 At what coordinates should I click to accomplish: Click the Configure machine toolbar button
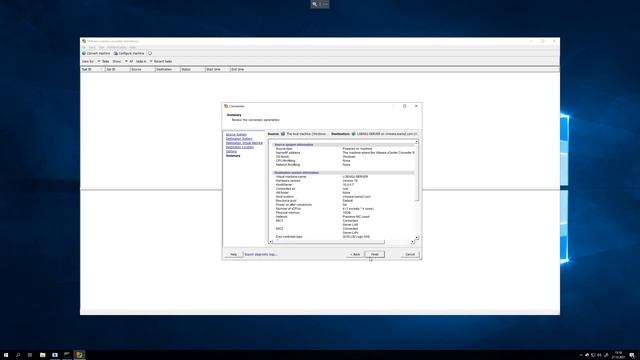click(129, 53)
